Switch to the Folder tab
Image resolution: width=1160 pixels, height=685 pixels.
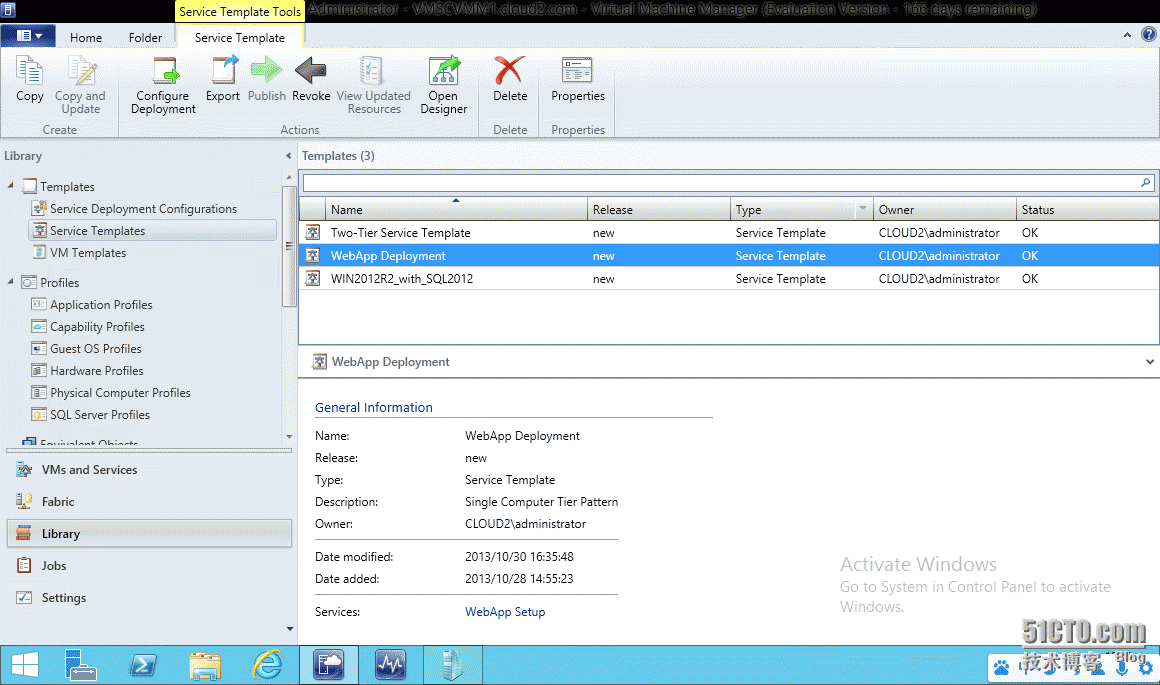145,38
